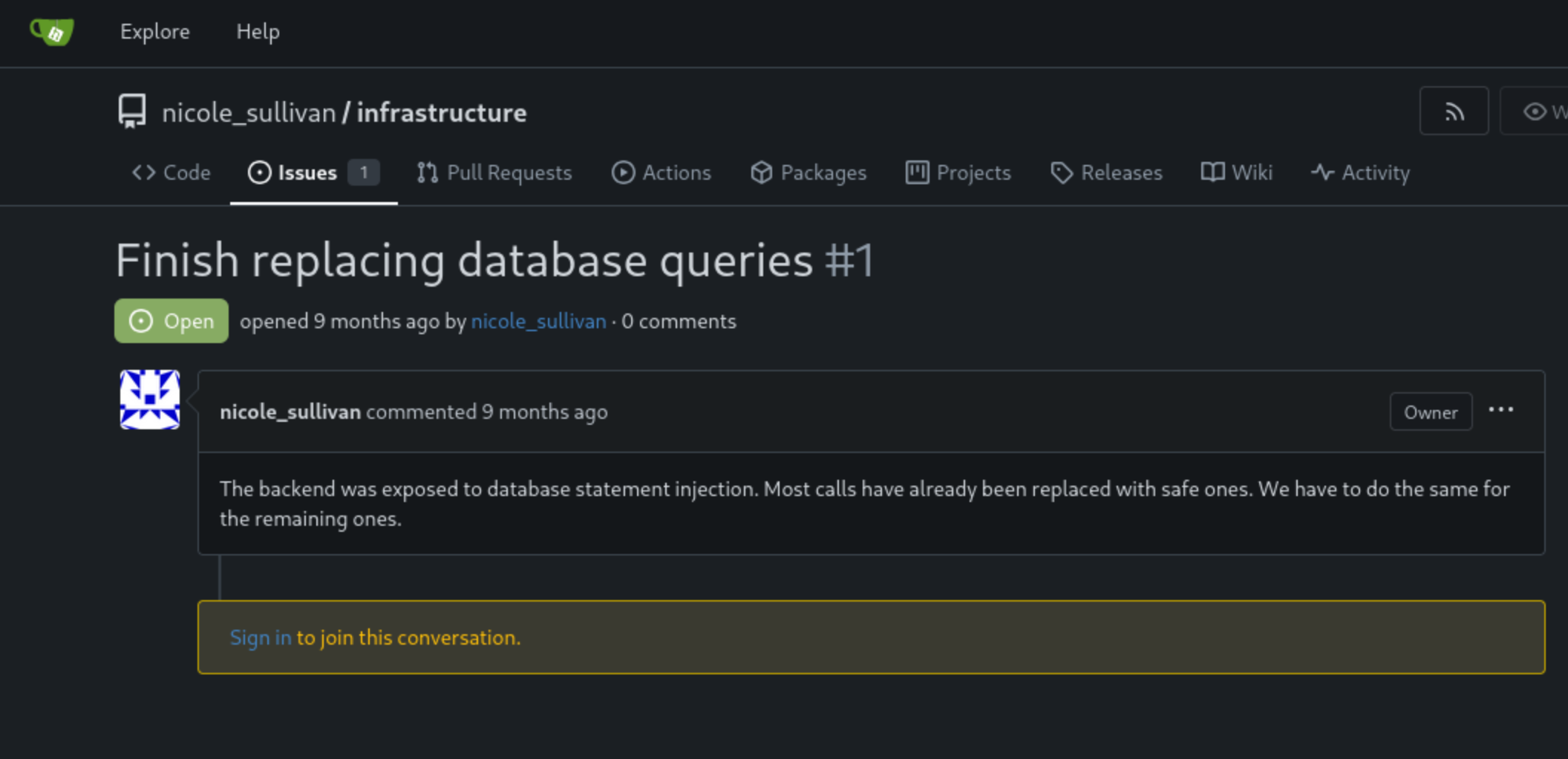Select the Issues tab
Image resolution: width=1568 pixels, height=759 pixels.
(x=313, y=173)
